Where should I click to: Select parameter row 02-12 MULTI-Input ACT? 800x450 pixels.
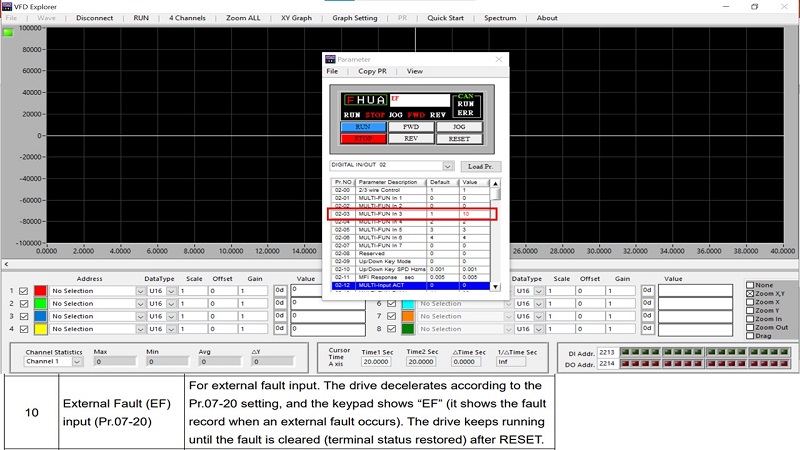[x=411, y=285]
